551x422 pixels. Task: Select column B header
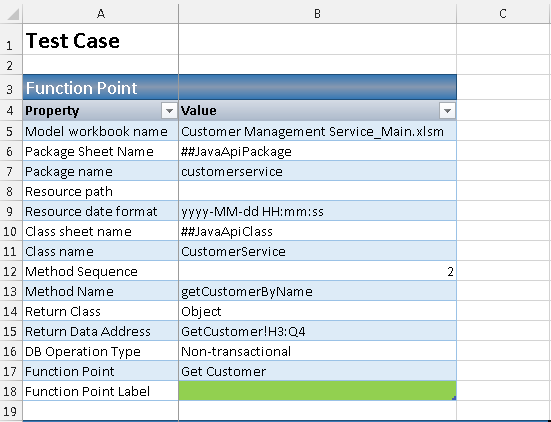(317, 14)
